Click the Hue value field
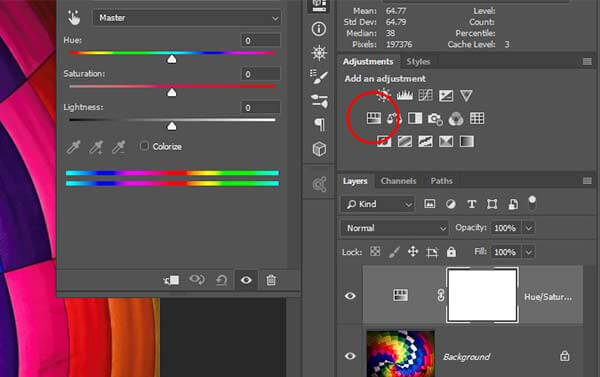 coord(261,41)
